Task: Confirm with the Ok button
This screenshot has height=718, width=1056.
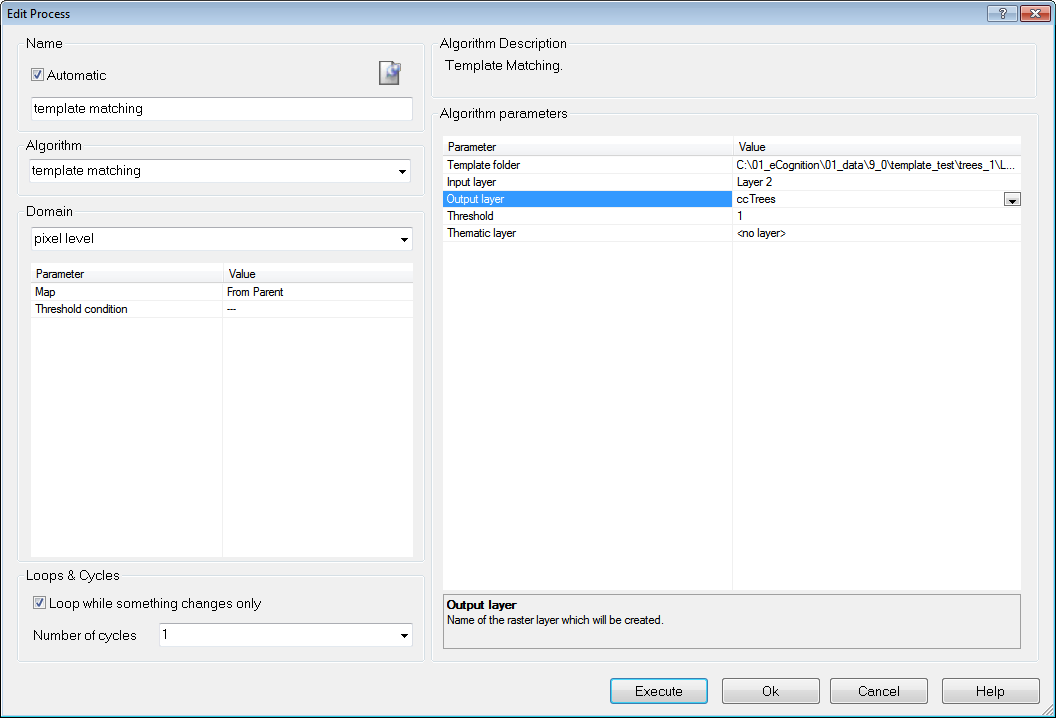Action: (x=770, y=691)
